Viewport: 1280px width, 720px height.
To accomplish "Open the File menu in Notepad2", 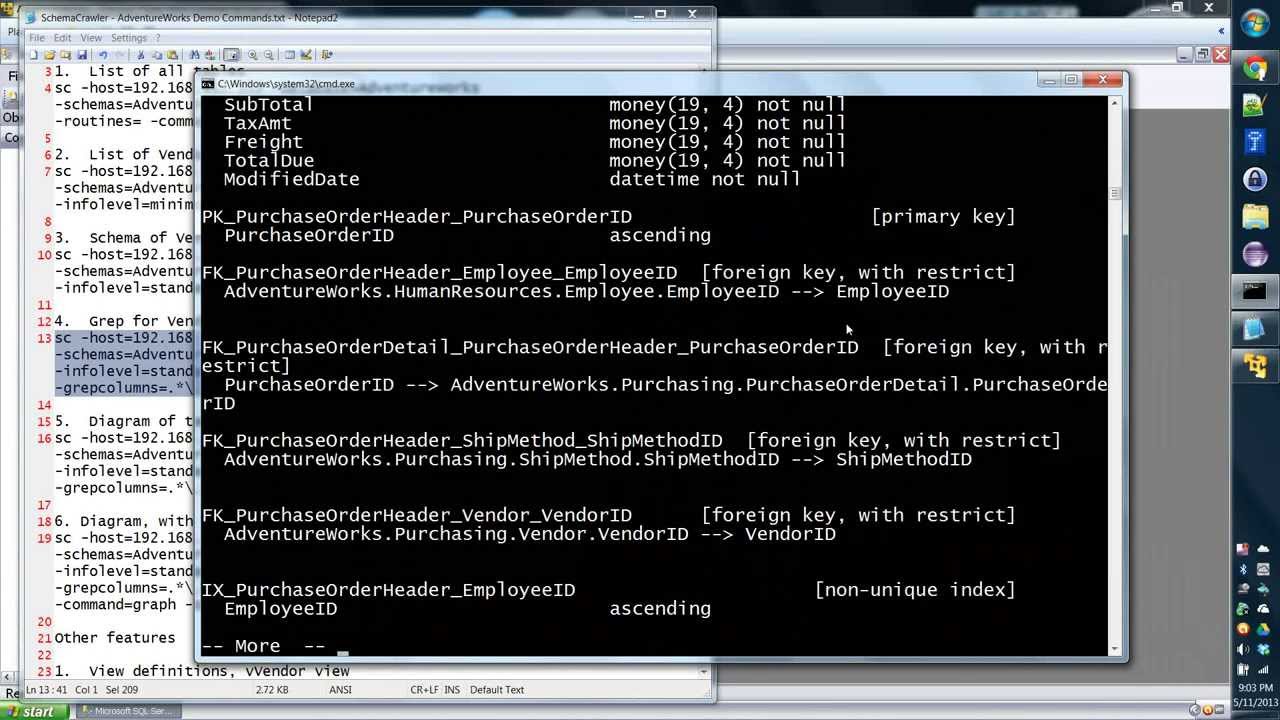I will [x=36, y=38].
